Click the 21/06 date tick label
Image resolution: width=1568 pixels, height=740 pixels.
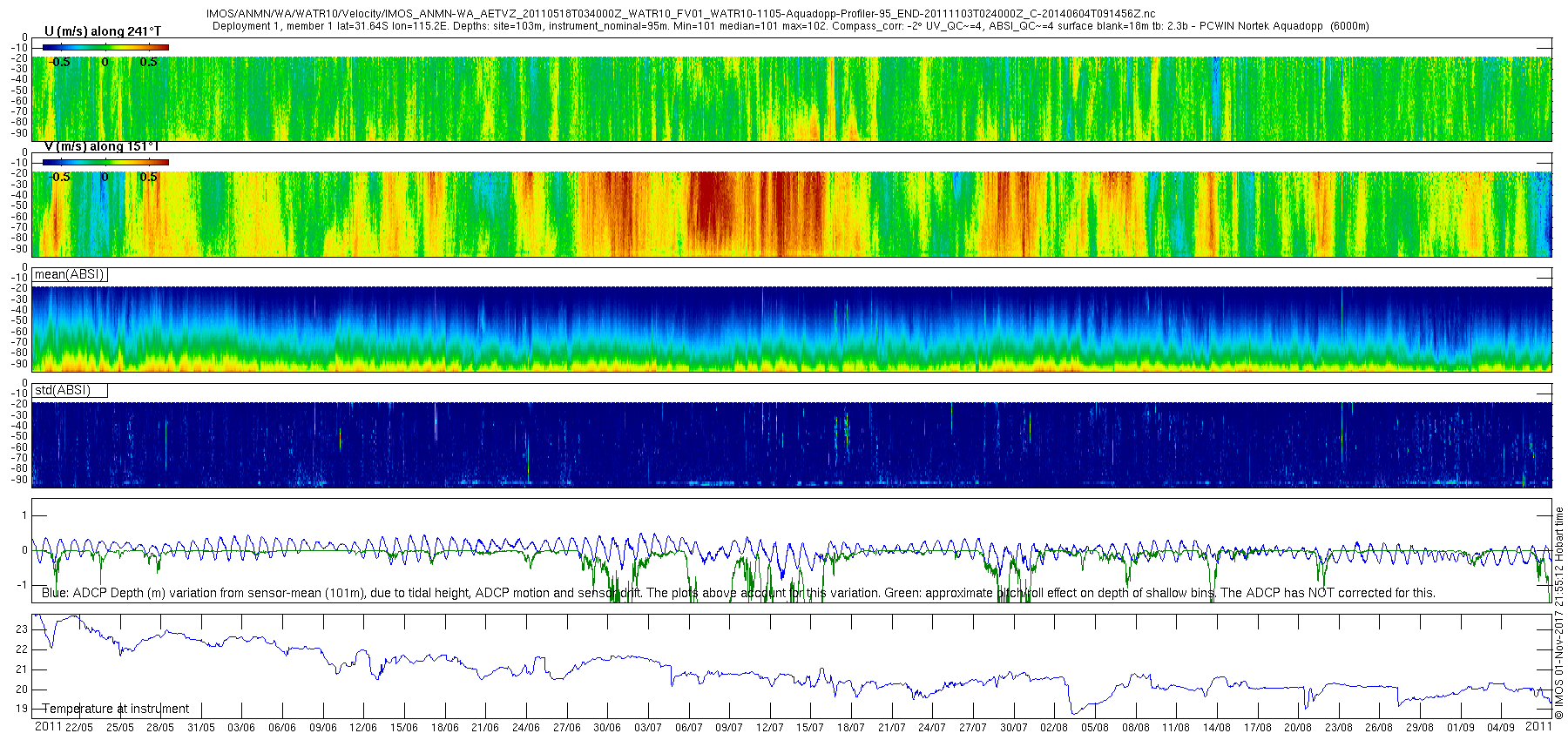point(485,727)
